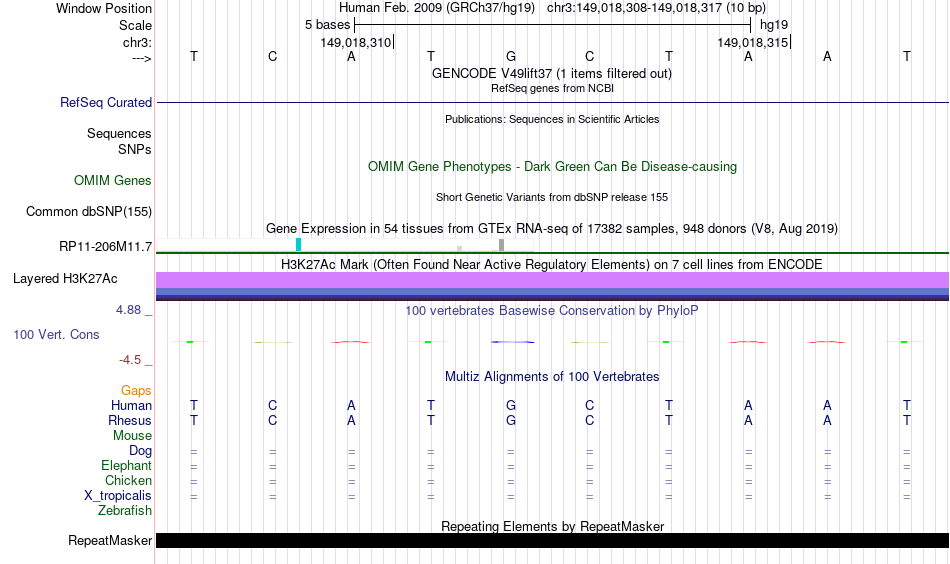950x564 pixels.
Task: Click the Scale label
Action: click(x=135, y=25)
